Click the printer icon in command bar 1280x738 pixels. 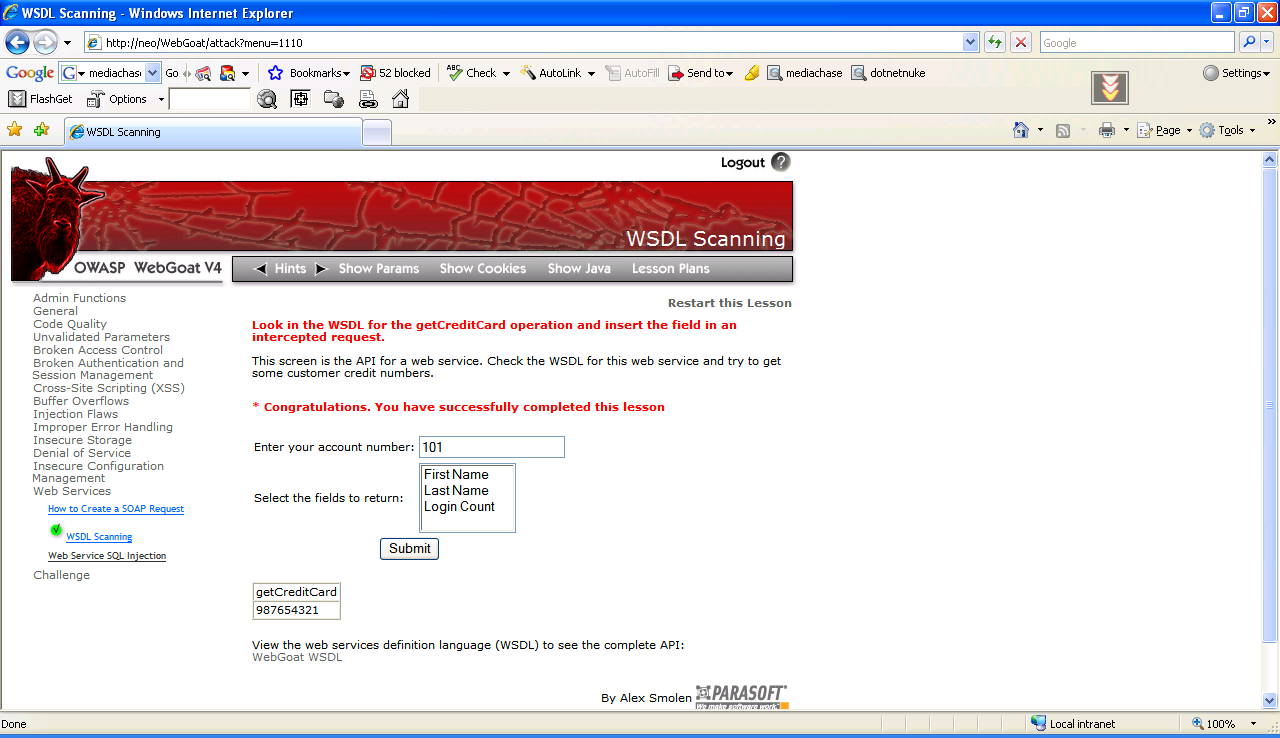click(1106, 130)
